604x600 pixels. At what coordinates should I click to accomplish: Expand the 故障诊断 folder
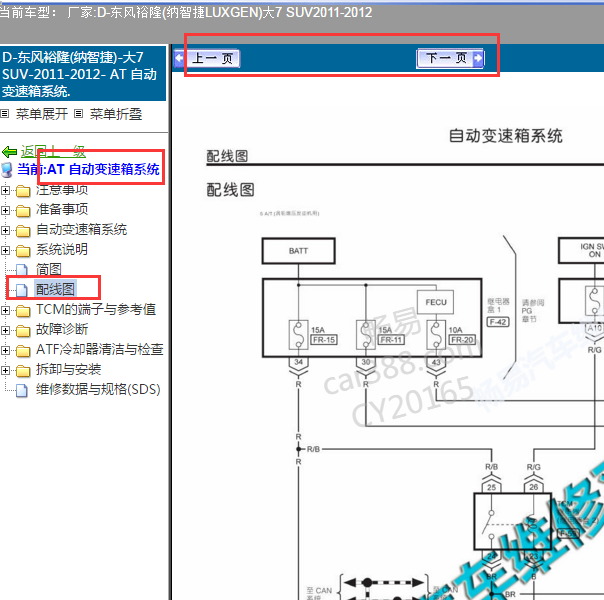coord(5,330)
